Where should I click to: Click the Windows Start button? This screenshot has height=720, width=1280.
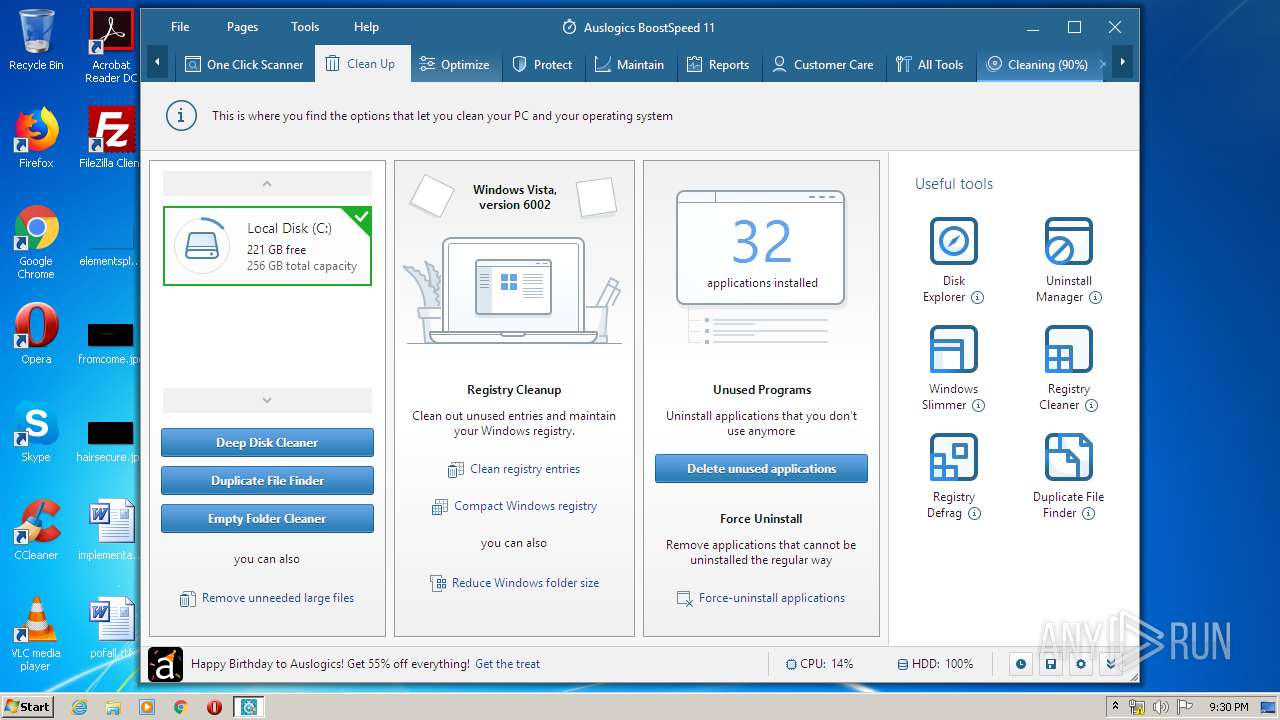click(x=27, y=707)
